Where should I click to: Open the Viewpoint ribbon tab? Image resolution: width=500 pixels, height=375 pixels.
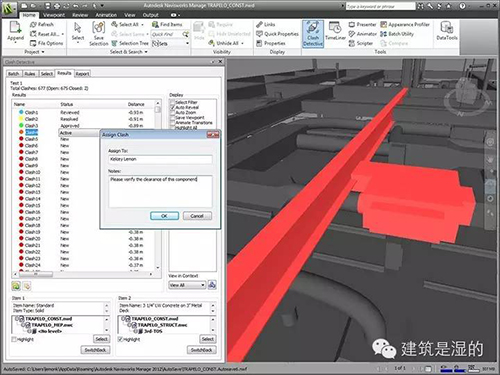pos(54,15)
